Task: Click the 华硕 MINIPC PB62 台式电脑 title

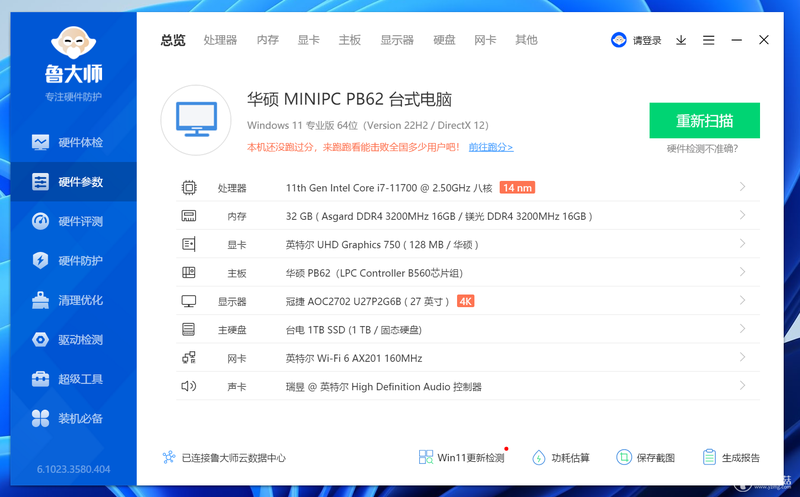Action: (x=349, y=99)
